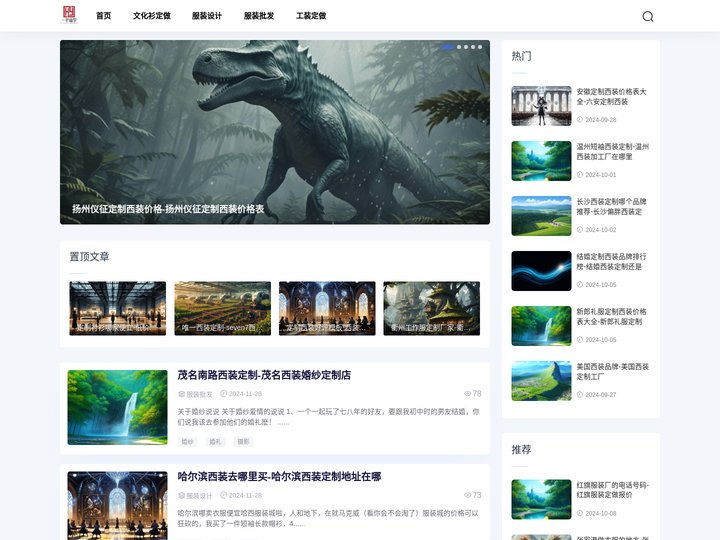720x540 pixels.
Task: Click clock icon beside 2024-10-08
Action: coord(580,513)
